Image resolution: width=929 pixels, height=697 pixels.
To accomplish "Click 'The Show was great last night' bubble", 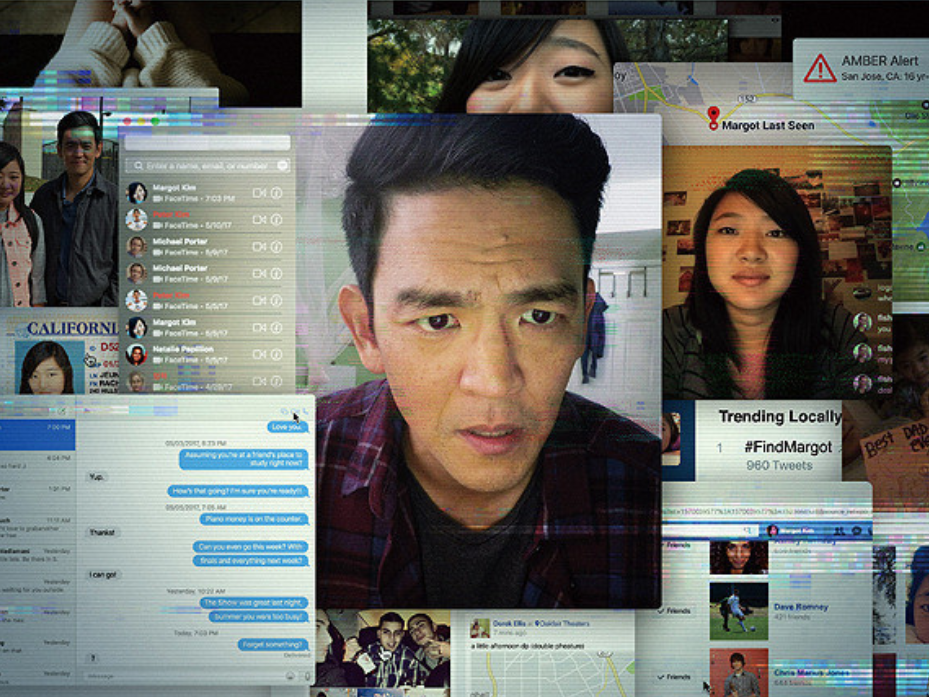I will (254, 603).
